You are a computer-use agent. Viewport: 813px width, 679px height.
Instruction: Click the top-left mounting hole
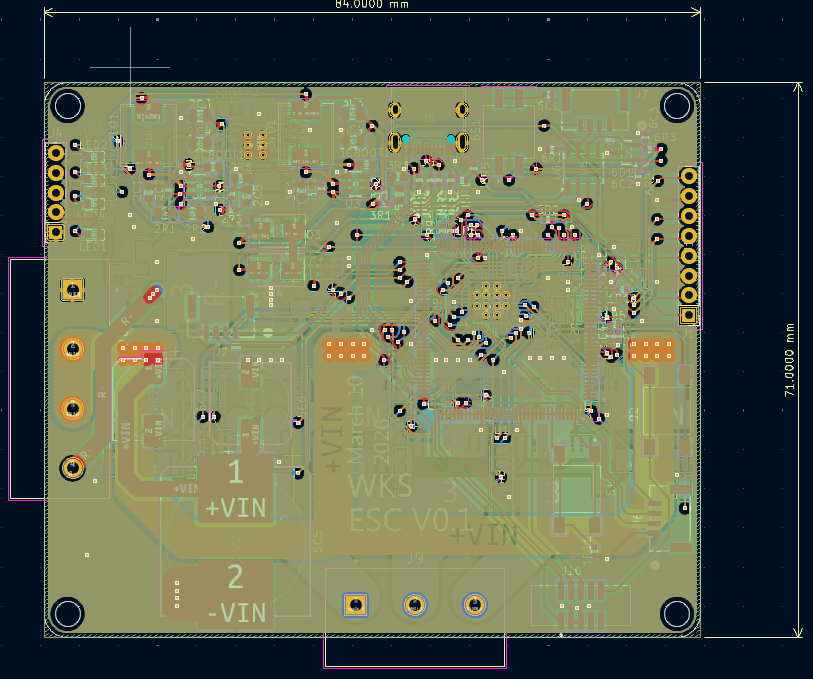click(x=68, y=105)
